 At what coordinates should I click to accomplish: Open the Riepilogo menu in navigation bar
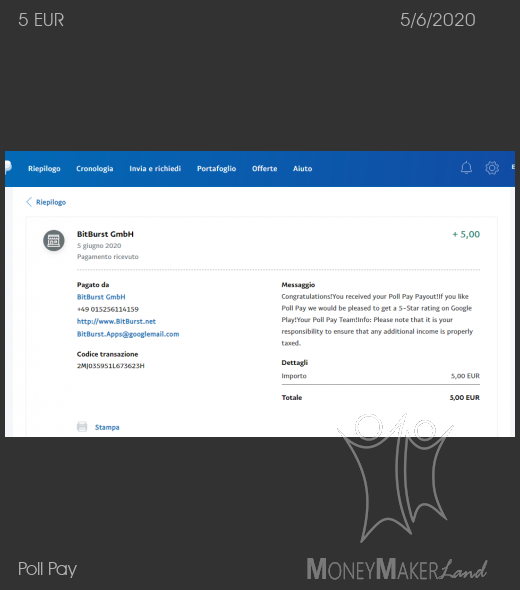tap(44, 169)
